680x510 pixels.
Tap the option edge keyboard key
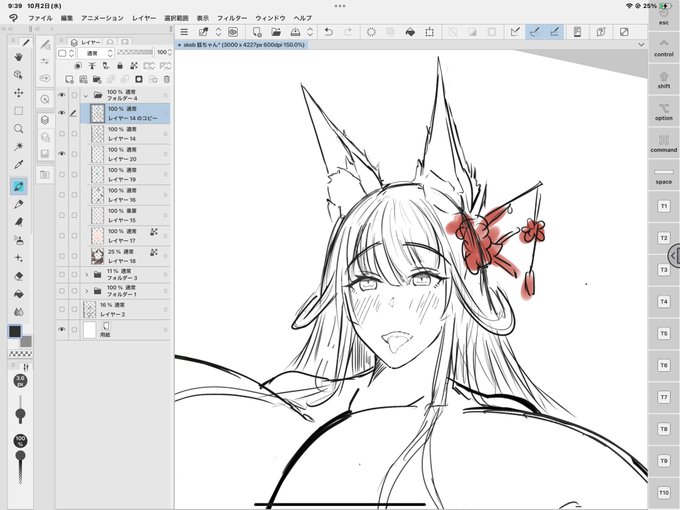(x=664, y=112)
